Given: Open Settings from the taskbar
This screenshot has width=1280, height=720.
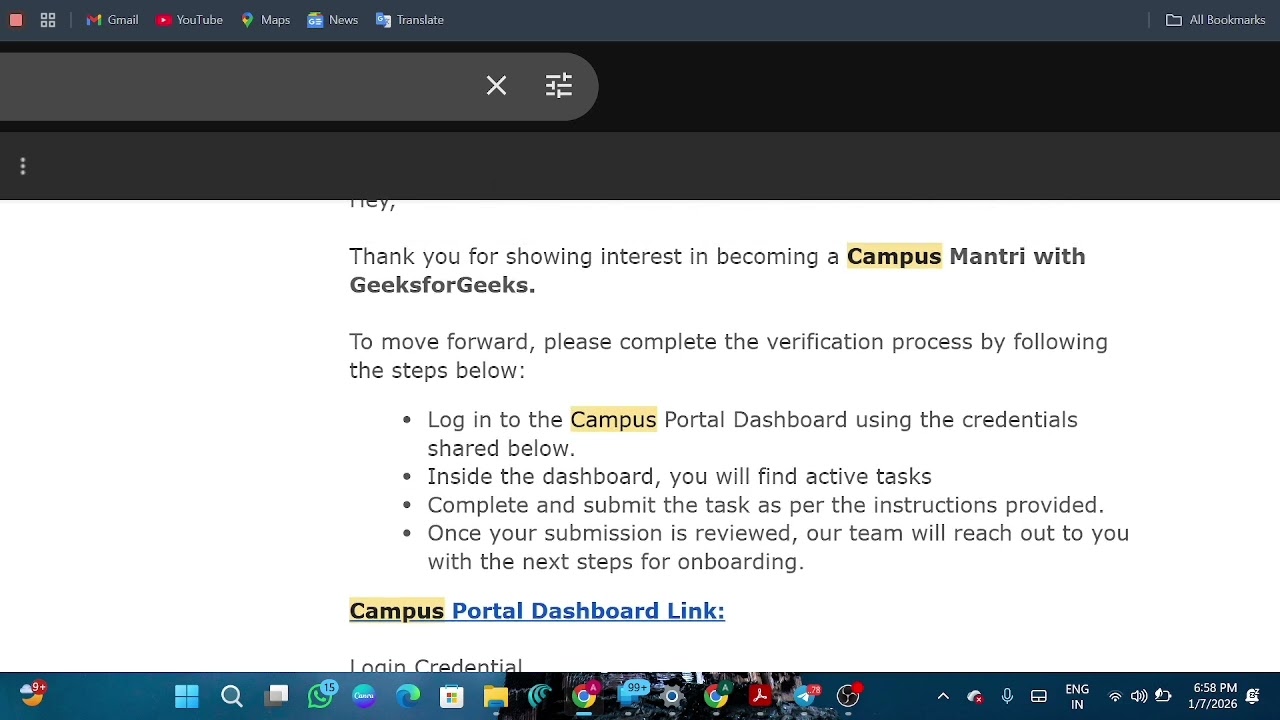Looking at the screenshot, I should (672, 696).
